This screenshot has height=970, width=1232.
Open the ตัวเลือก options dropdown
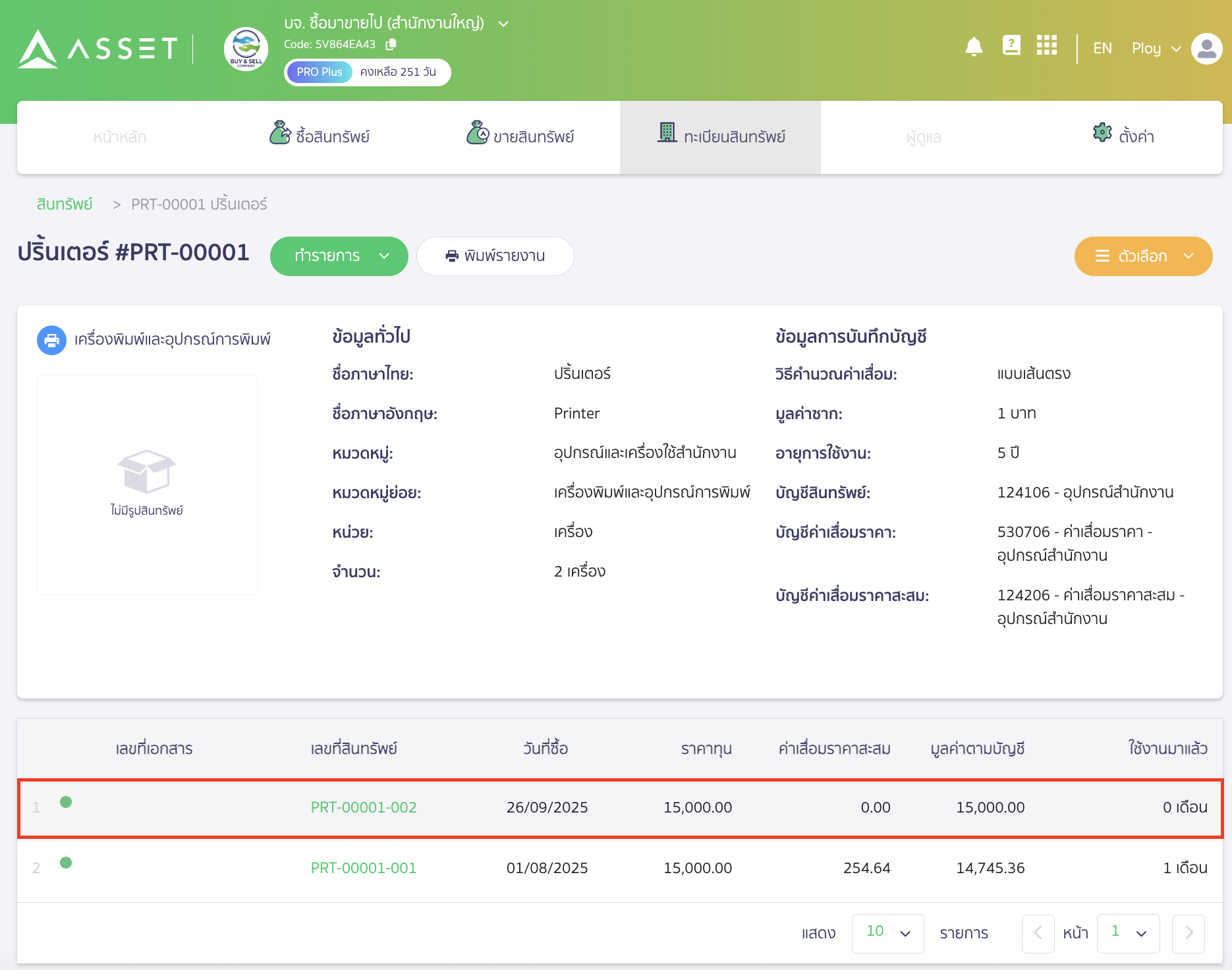(x=1143, y=256)
